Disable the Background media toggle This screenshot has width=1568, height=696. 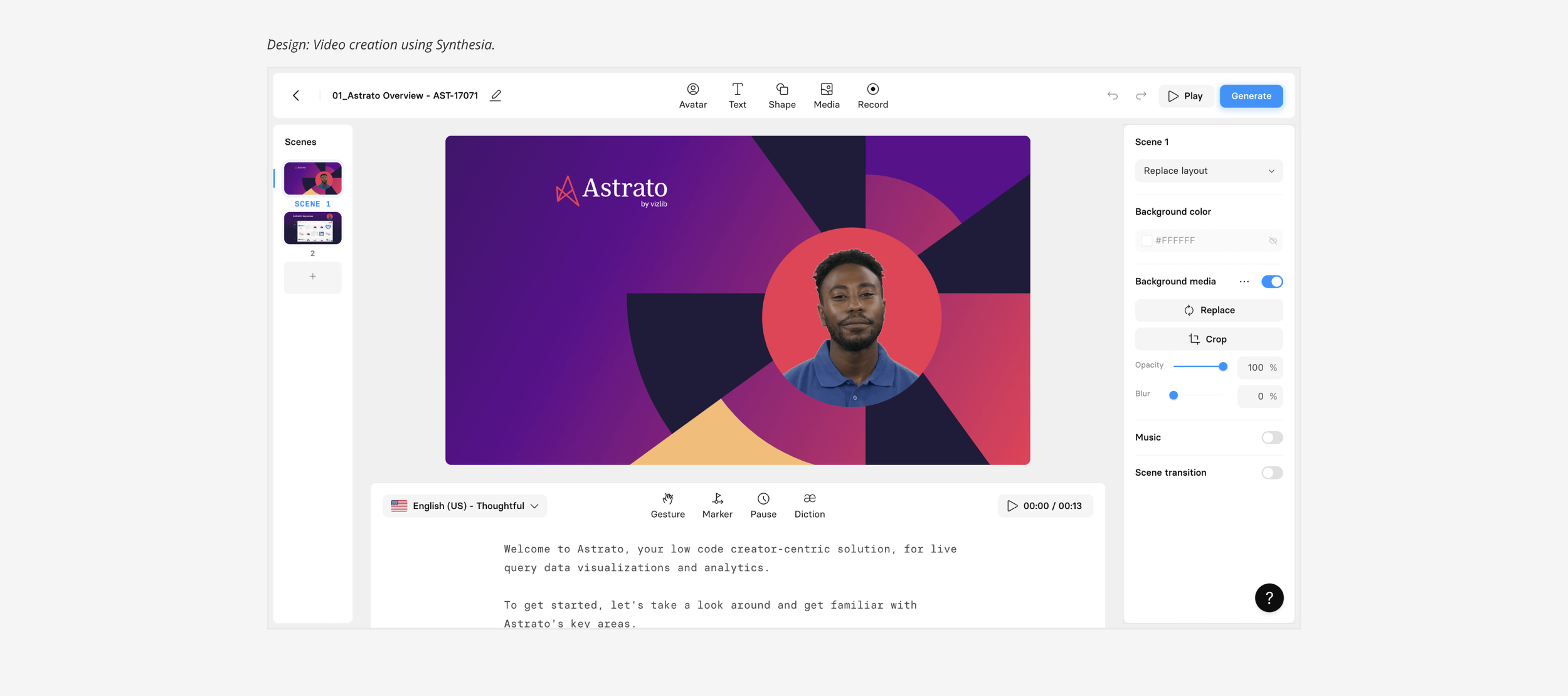tap(1271, 282)
